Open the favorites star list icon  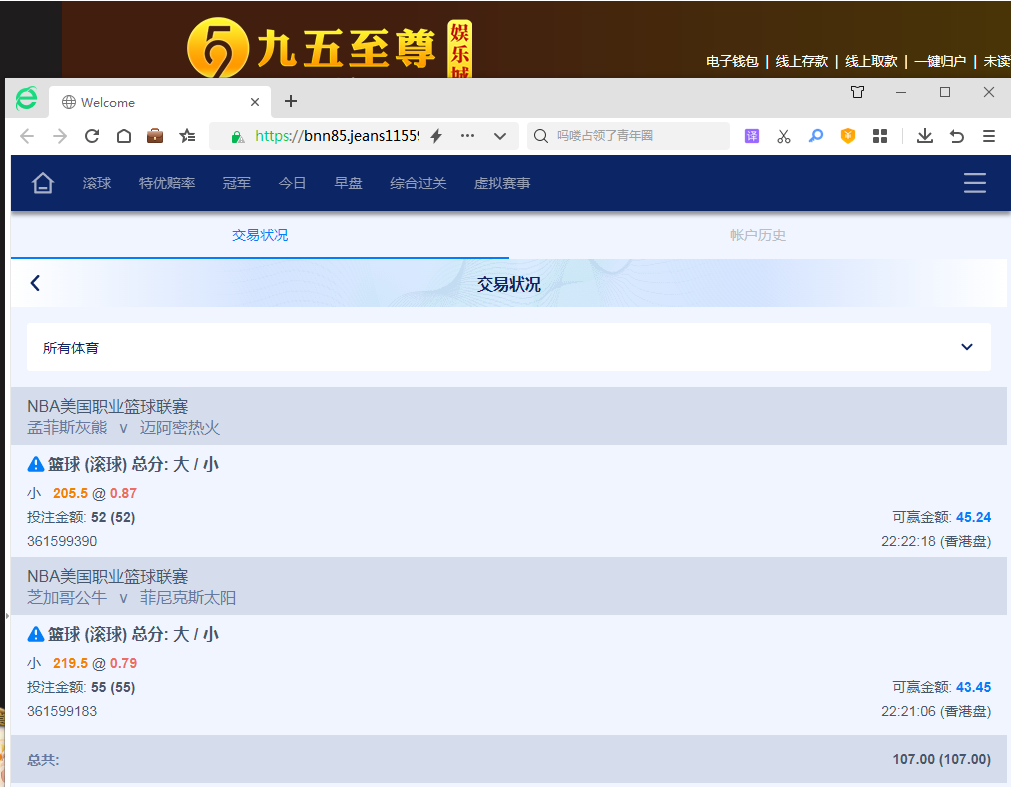(x=188, y=136)
